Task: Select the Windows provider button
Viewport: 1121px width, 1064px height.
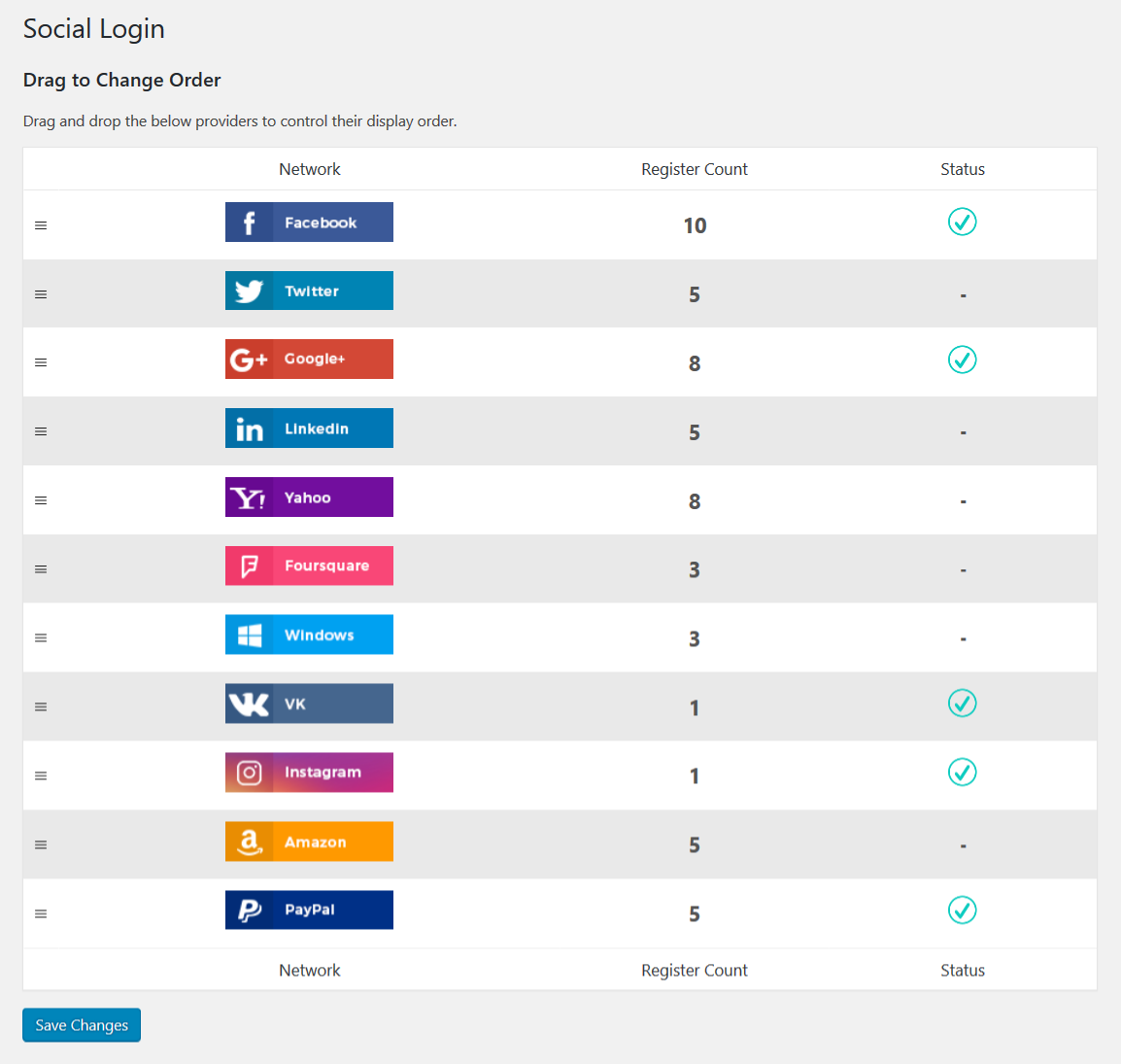Action: (309, 635)
